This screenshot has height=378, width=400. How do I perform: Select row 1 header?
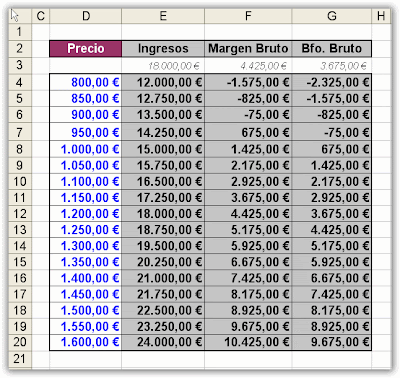[x=20, y=32]
